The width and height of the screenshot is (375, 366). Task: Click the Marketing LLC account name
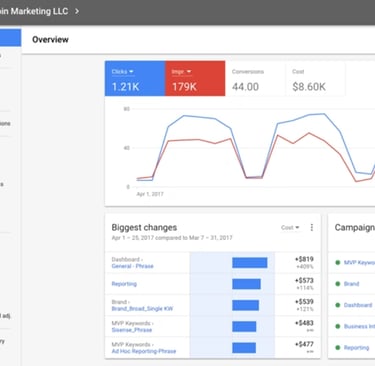click(34, 11)
